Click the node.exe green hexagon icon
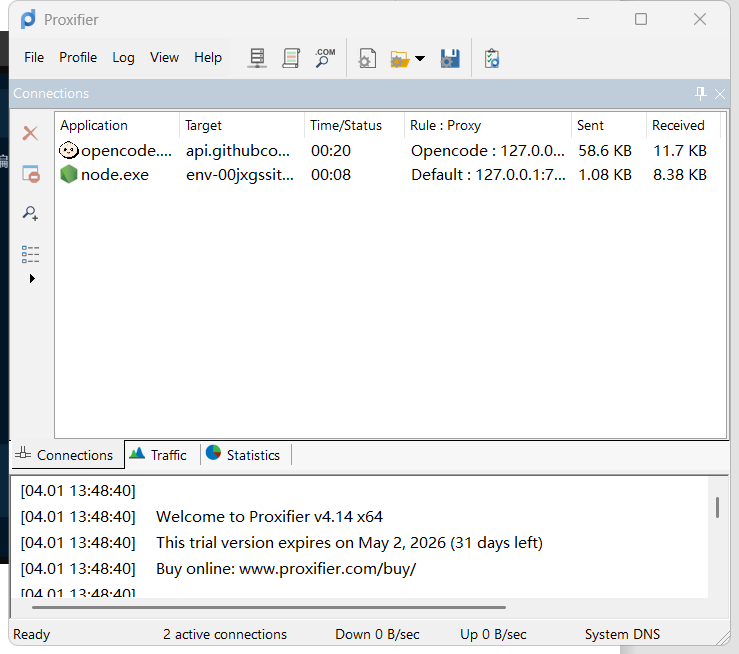 69,174
